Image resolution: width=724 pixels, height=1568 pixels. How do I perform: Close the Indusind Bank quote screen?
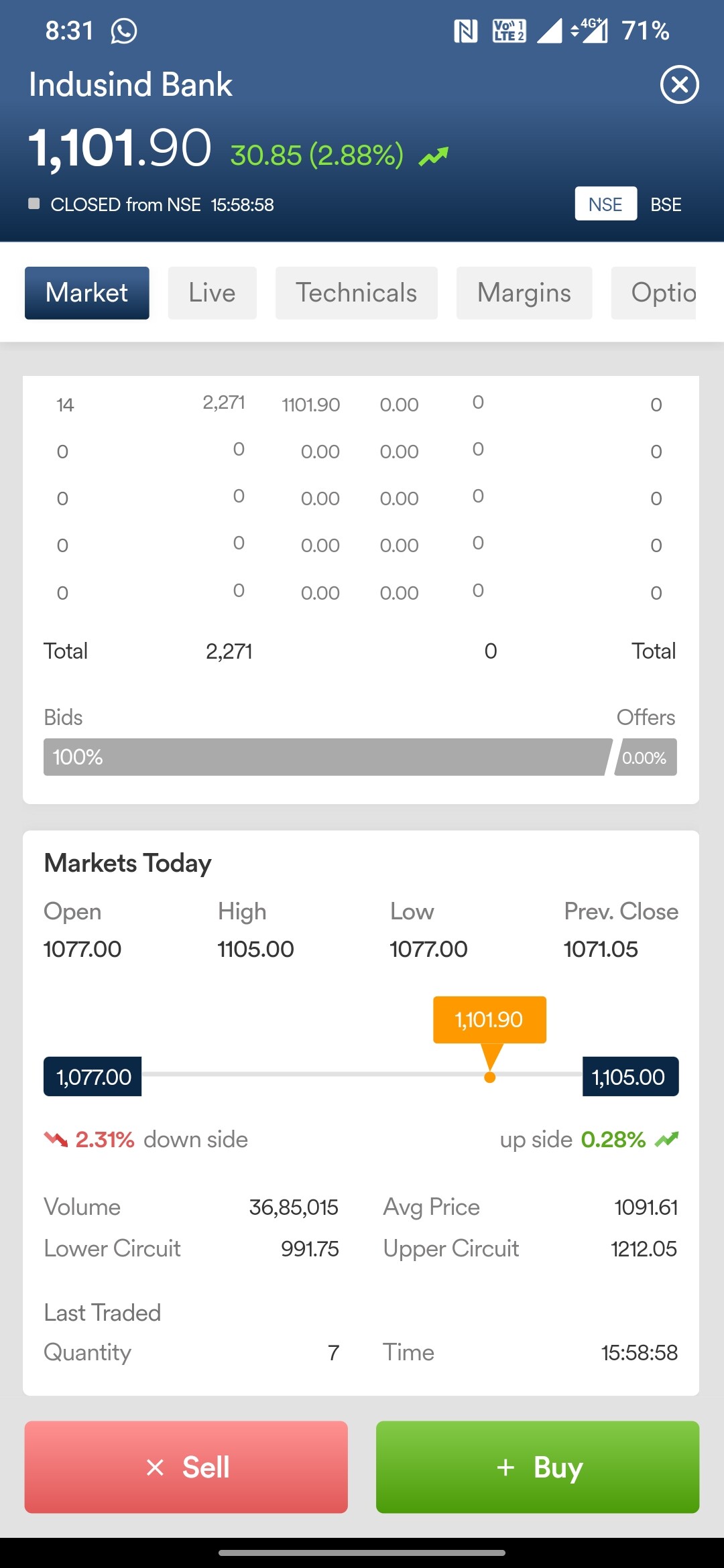(679, 85)
